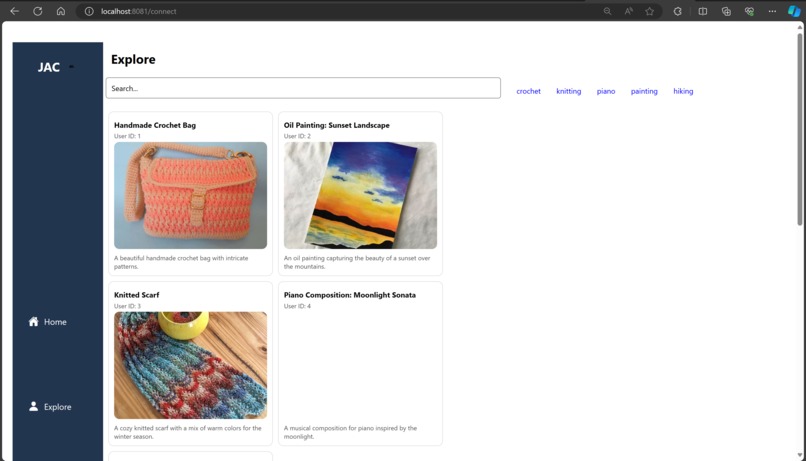Click the vertical page scrollbar thumb

pyautogui.click(x=799, y=128)
